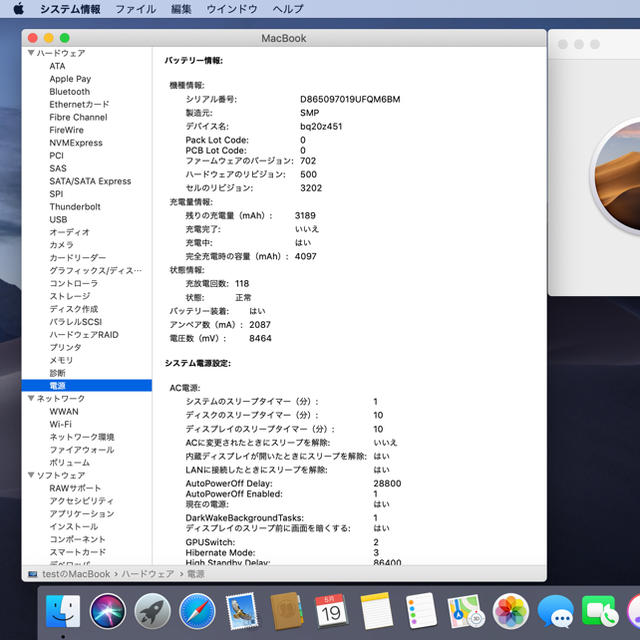Screen dimensions: 640x640
Task: Select RAWサポート in the sidebar
Action: [x=75, y=488]
